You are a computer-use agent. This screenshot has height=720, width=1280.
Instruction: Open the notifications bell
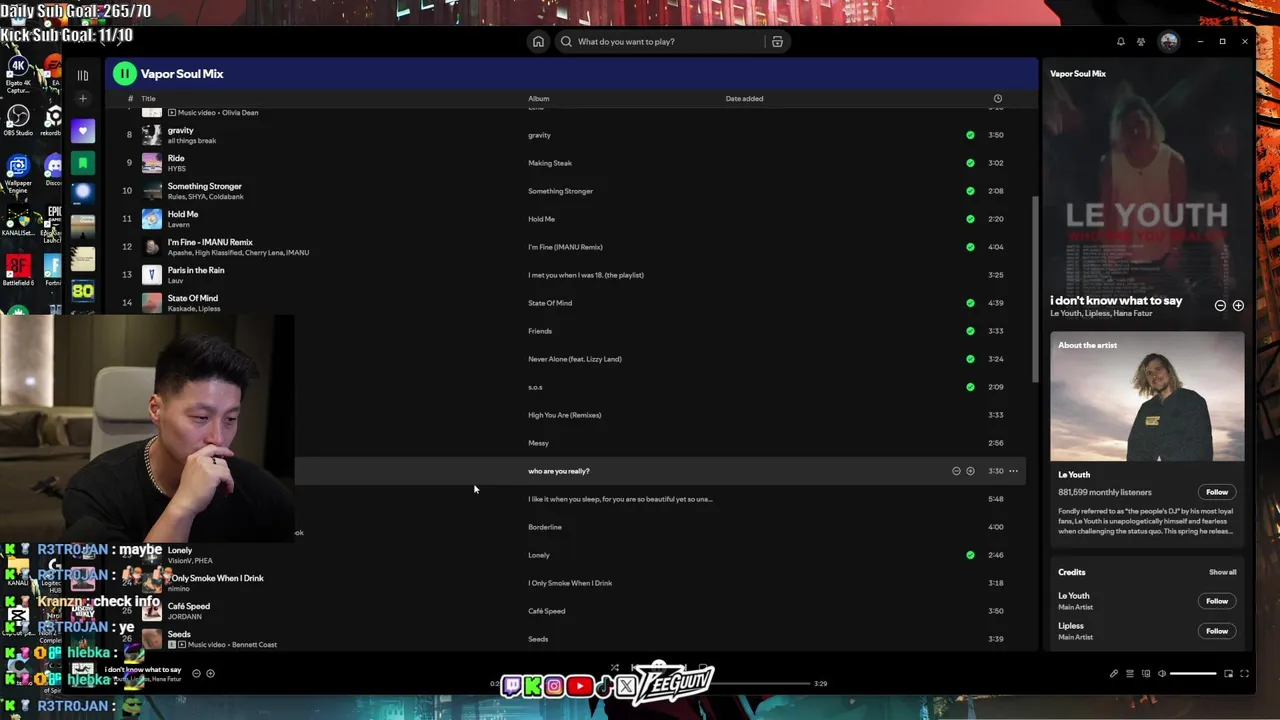1121,42
